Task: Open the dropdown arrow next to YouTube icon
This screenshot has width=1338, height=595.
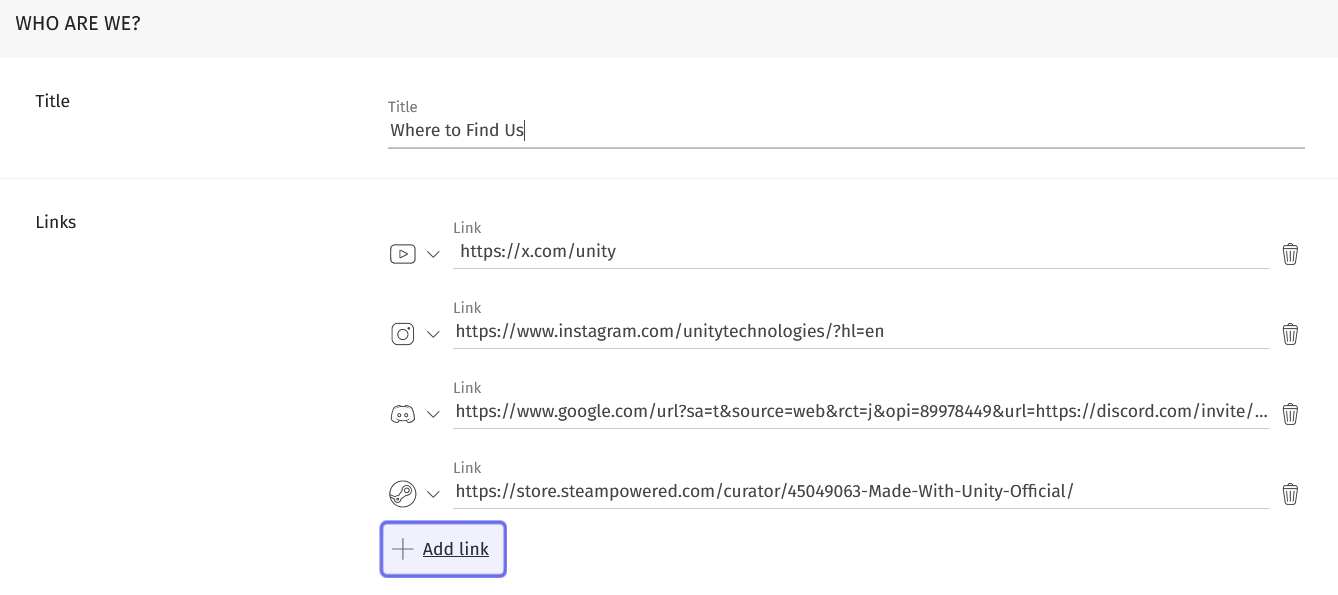Action: (x=433, y=254)
